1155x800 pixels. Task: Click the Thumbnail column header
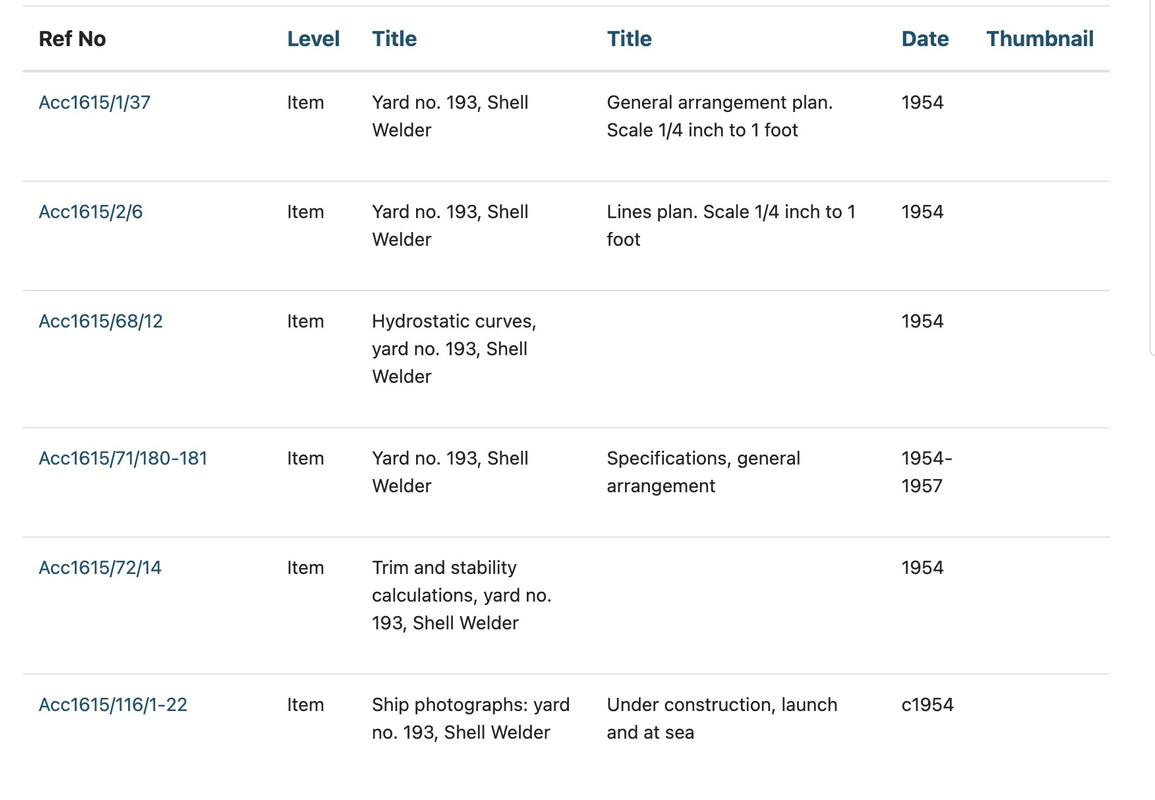pos(1039,39)
